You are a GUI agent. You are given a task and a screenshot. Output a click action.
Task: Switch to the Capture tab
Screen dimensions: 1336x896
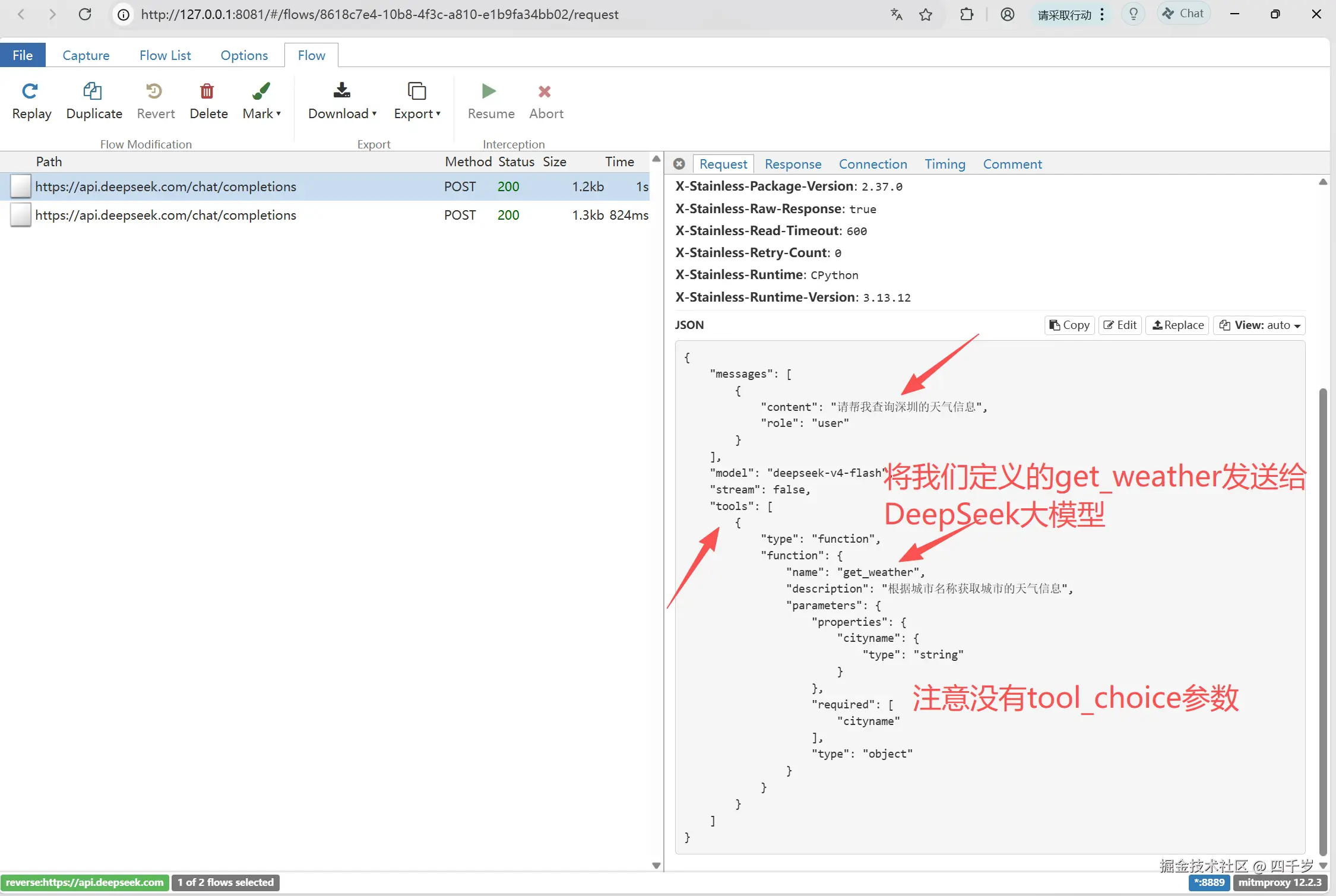point(86,55)
